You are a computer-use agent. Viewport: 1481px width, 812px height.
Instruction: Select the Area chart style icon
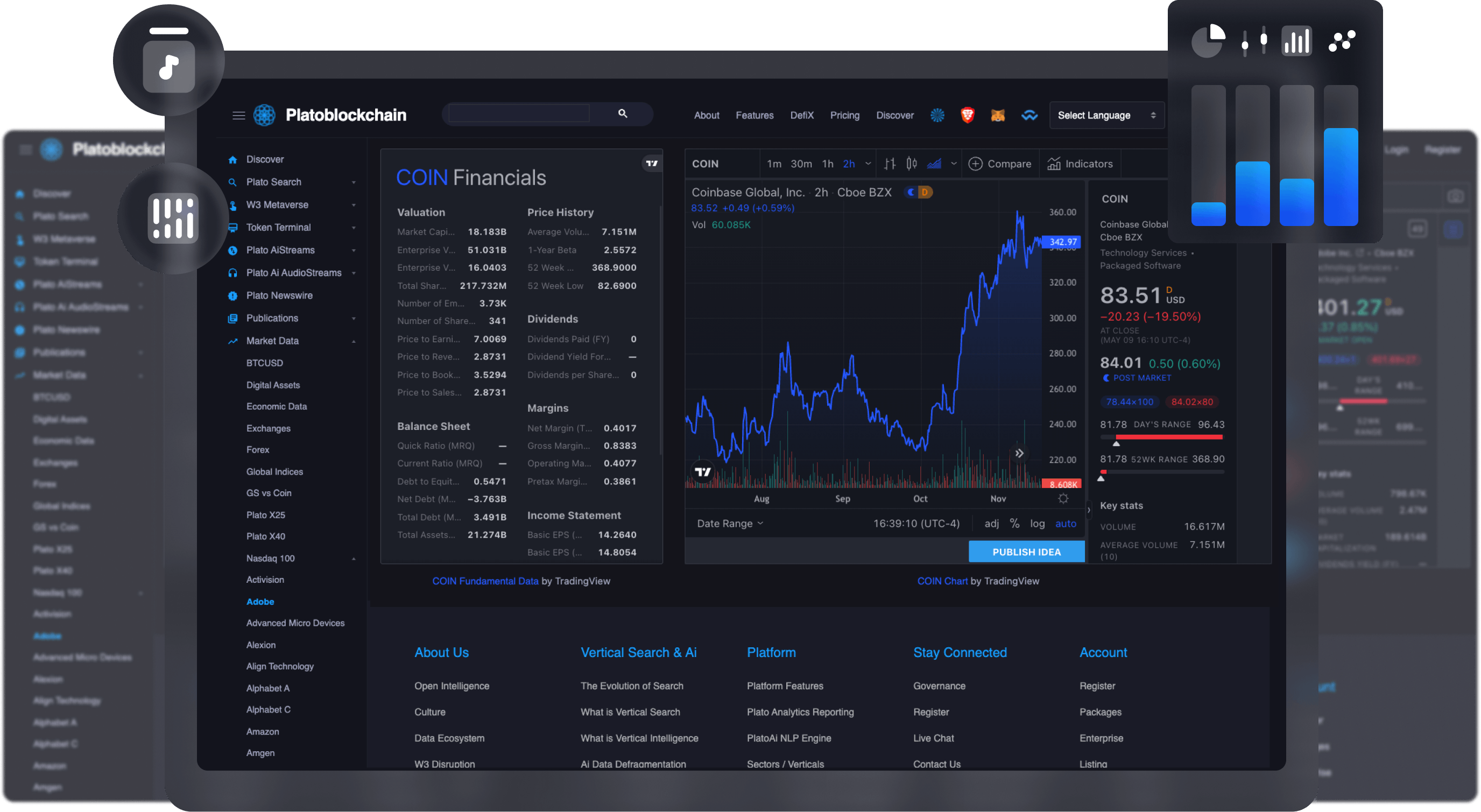[x=934, y=164]
